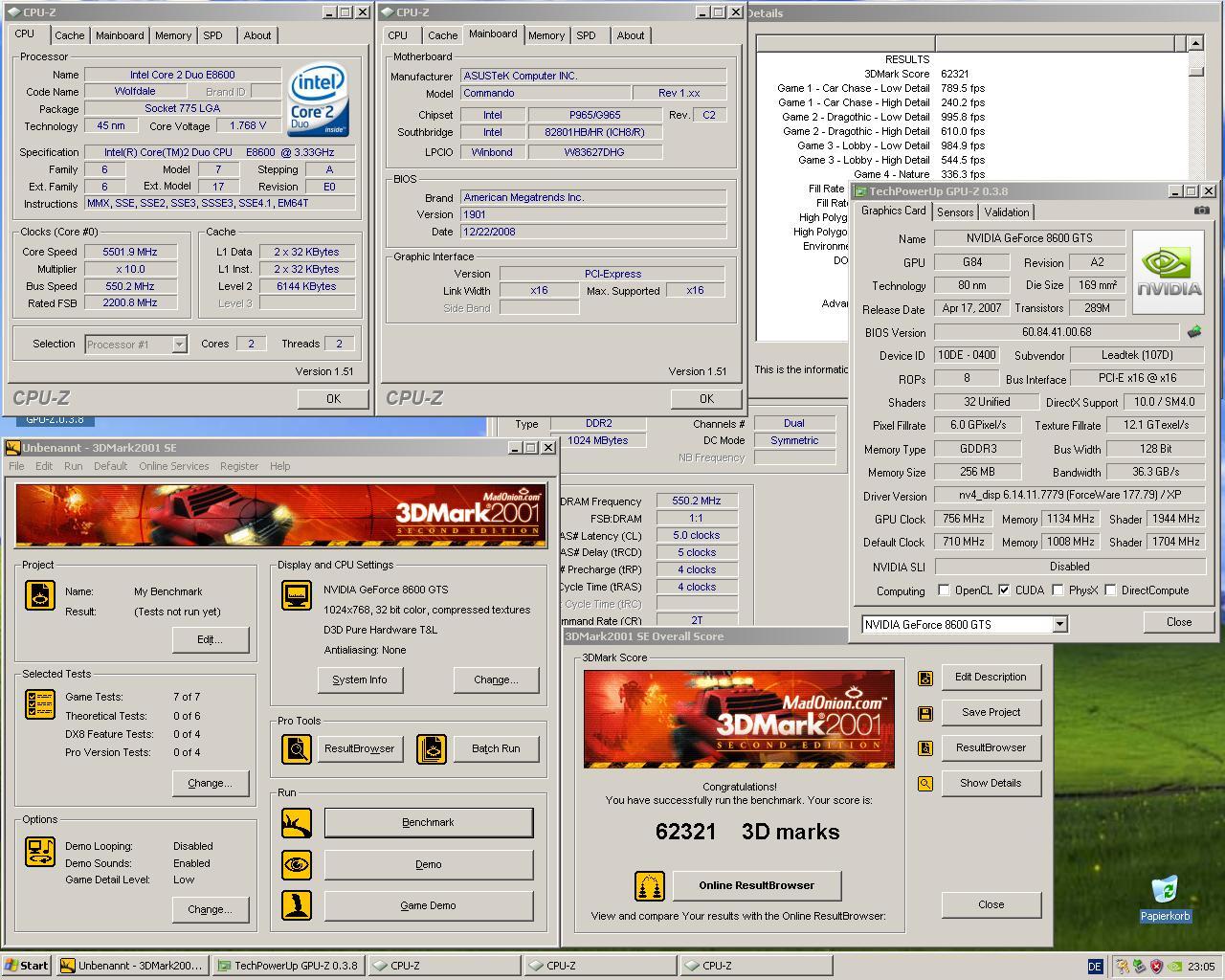Click the Intel Core 2 Duo logo
This screenshot has height=980, width=1225.
(319, 100)
